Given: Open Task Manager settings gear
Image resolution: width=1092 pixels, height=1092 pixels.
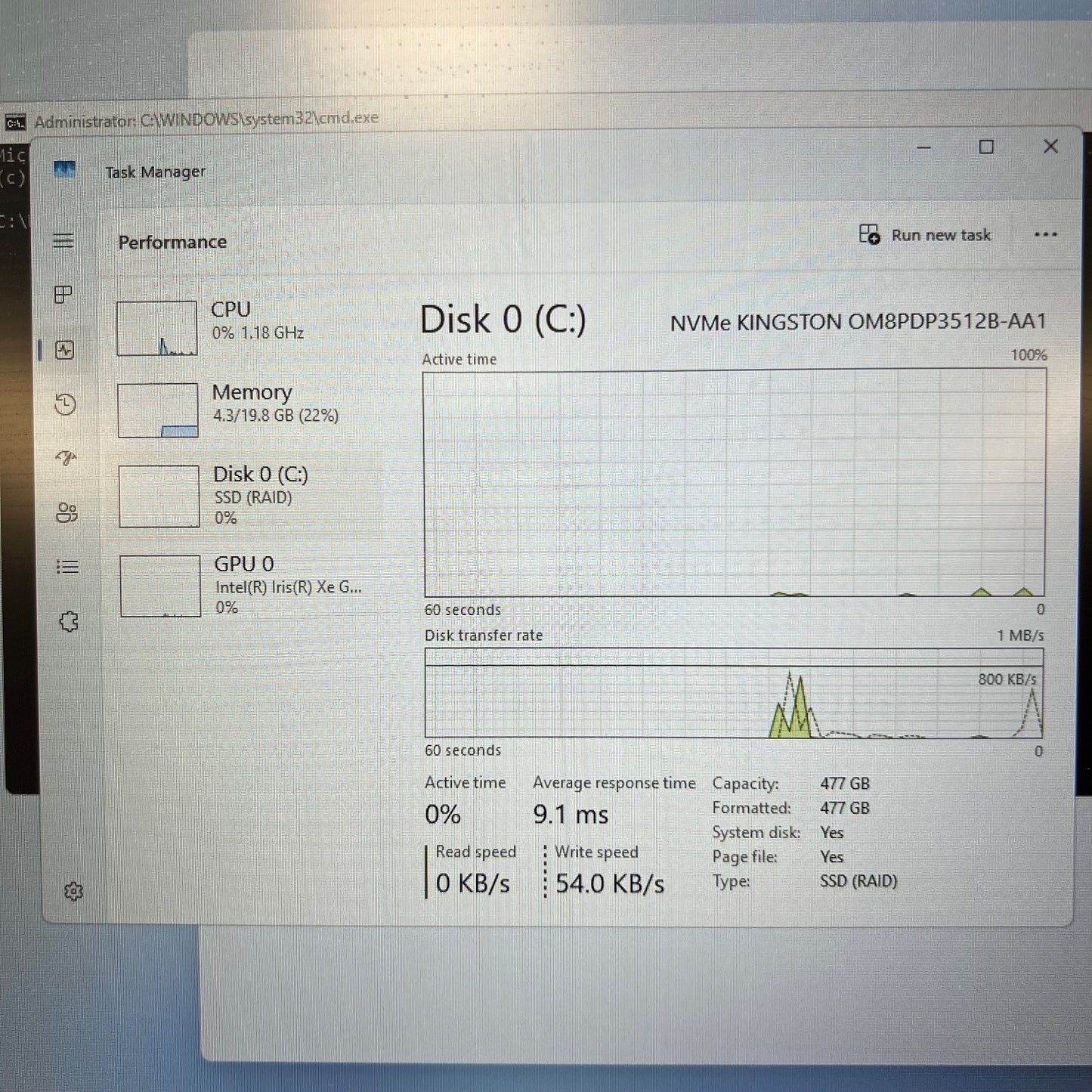Looking at the screenshot, I should tap(73, 892).
